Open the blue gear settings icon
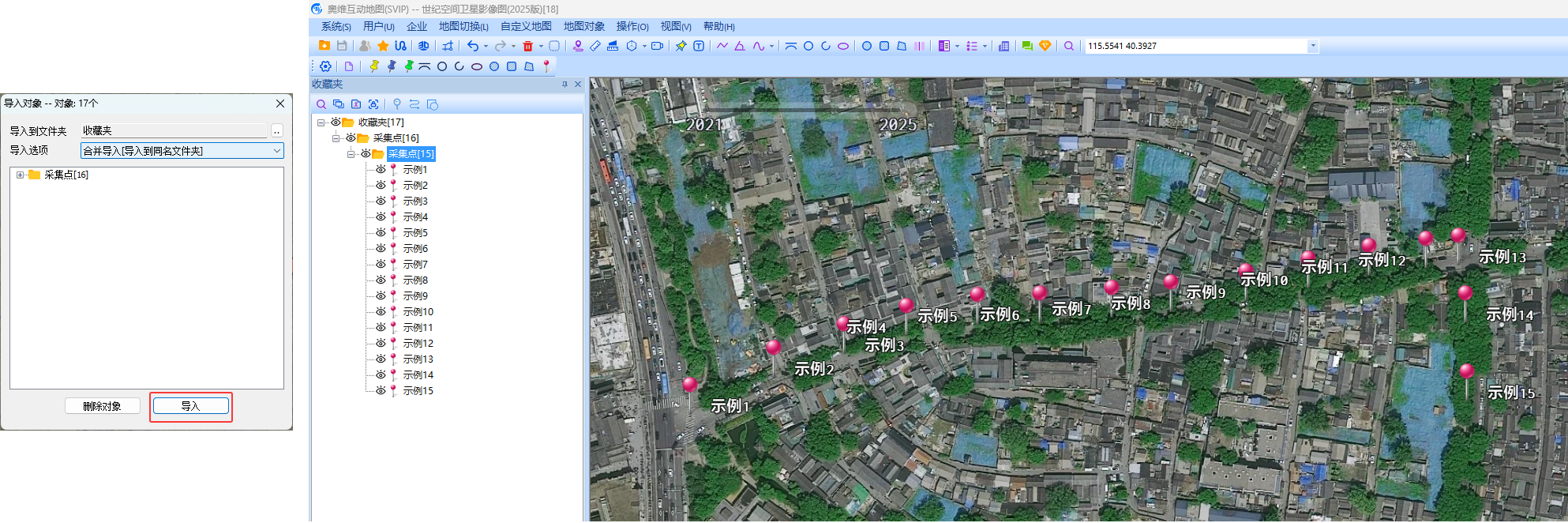The height and width of the screenshot is (523, 1568). 325,66
